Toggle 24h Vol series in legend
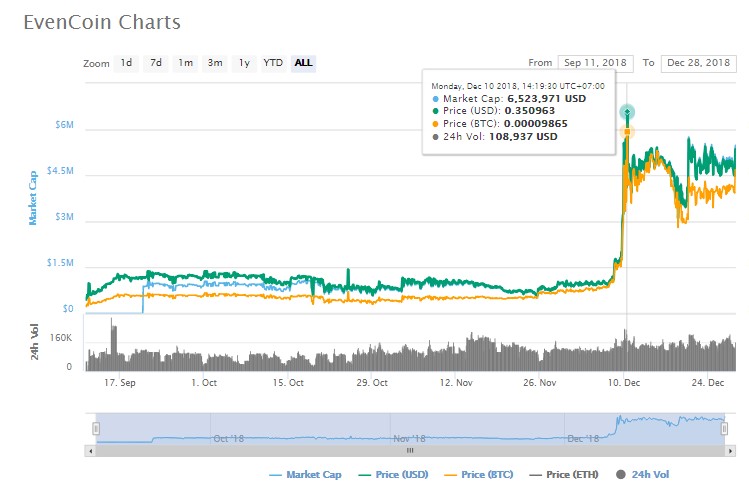Screen dimensions: 749x496 [x=642, y=474]
